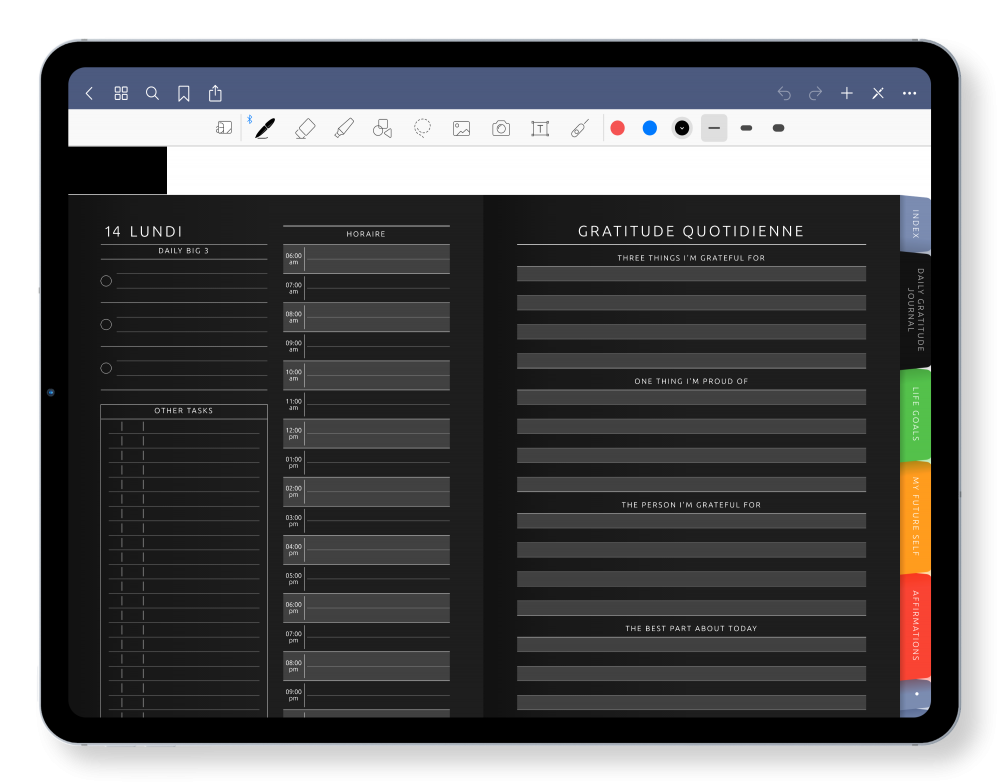1000x783 pixels.
Task: Open the Life Goals tab
Action: [915, 414]
